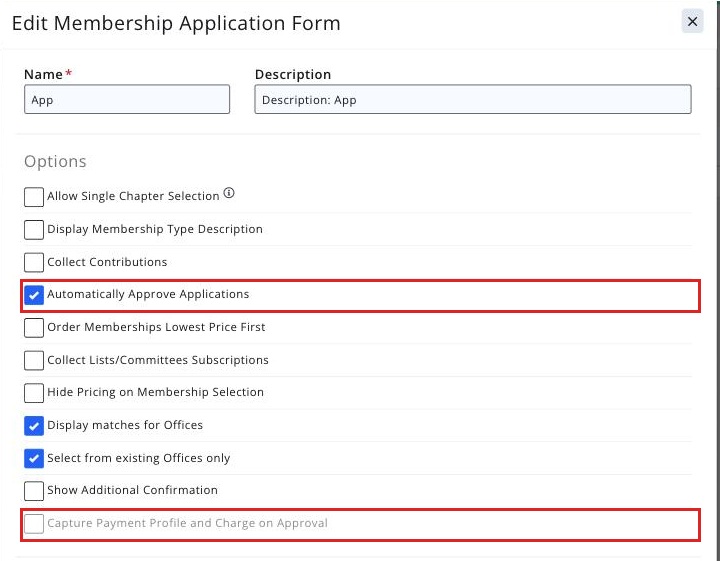This screenshot has width=720, height=561.
Task: Click the Collect Contributions label text
Action: (x=107, y=262)
